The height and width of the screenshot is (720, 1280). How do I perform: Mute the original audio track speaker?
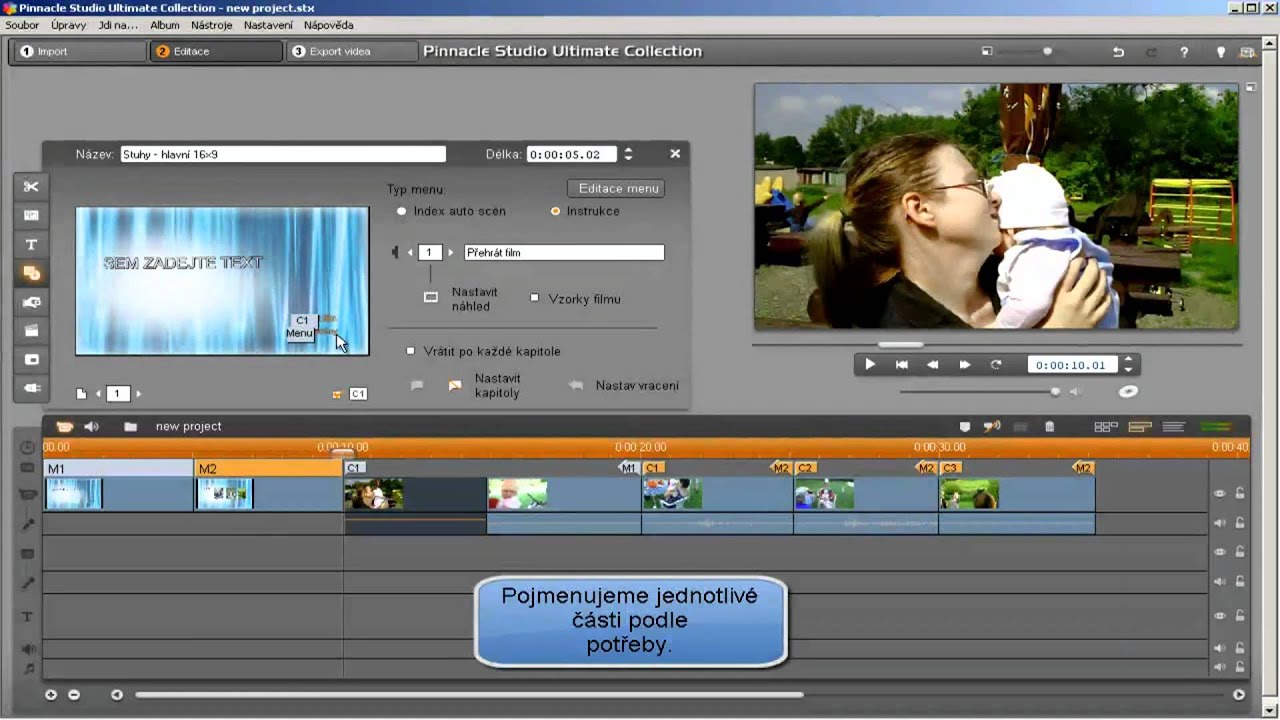[1220, 522]
